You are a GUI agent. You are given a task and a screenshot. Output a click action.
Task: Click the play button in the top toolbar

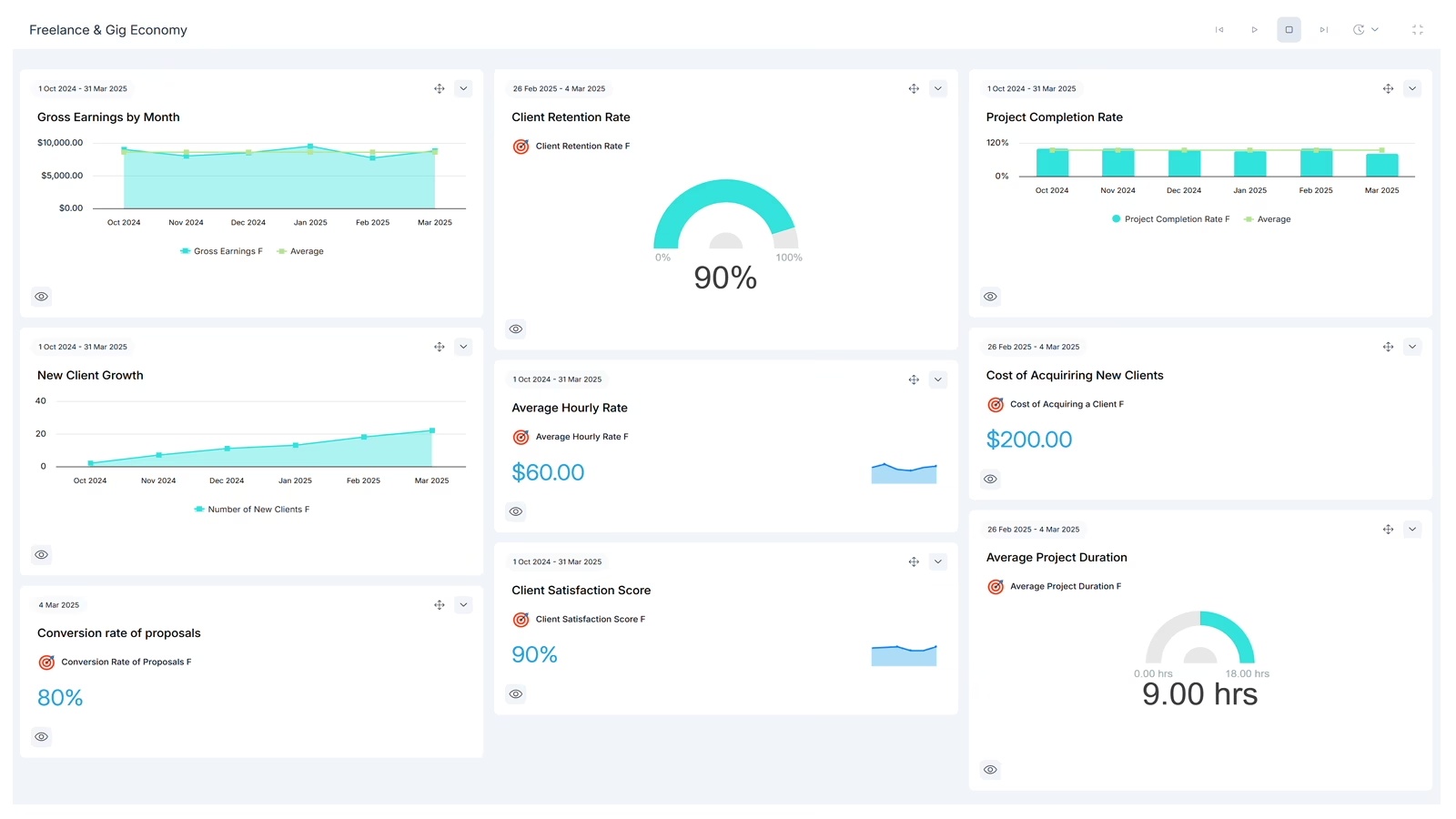point(1255,29)
